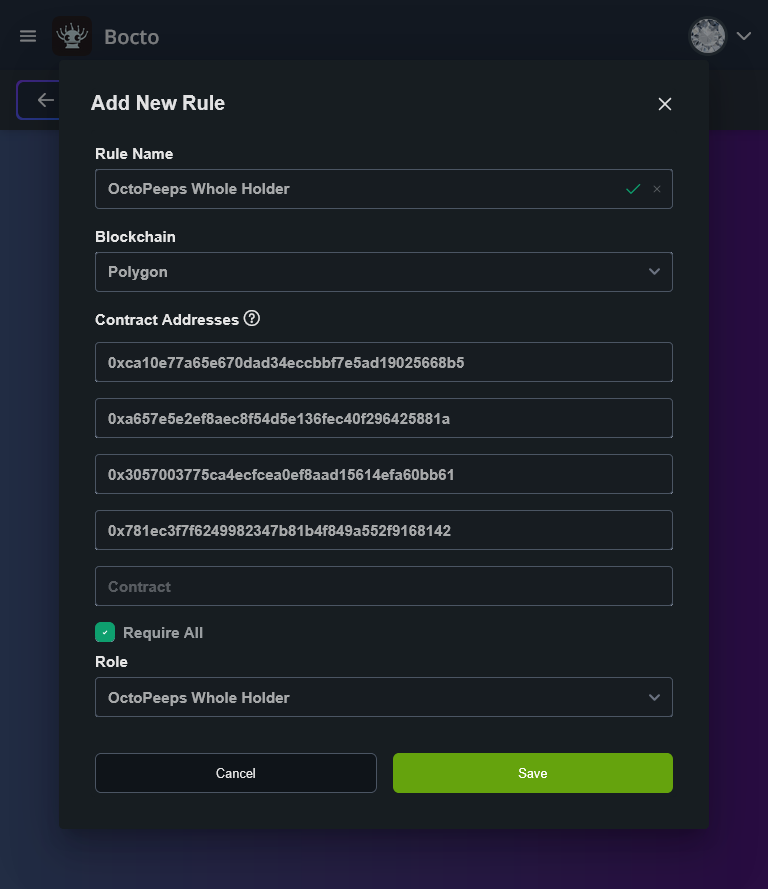Open the Blockchain dropdown showing Polygon
Screen dimensions: 768x889
[383, 272]
